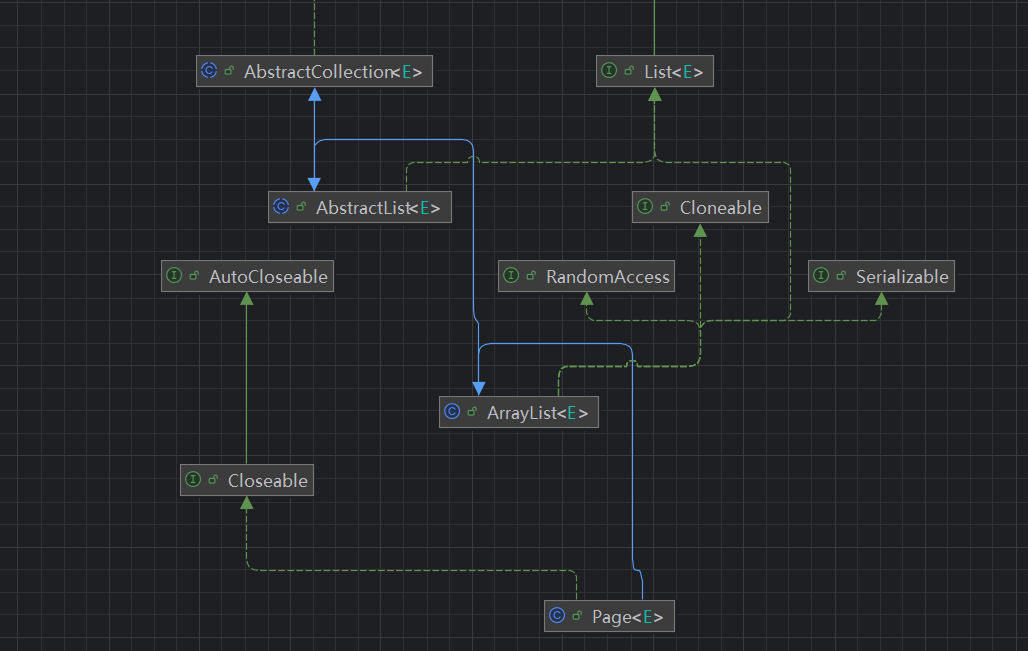Click the interface icon on Closeable
The width and height of the screenshot is (1028, 651).
coord(193,479)
